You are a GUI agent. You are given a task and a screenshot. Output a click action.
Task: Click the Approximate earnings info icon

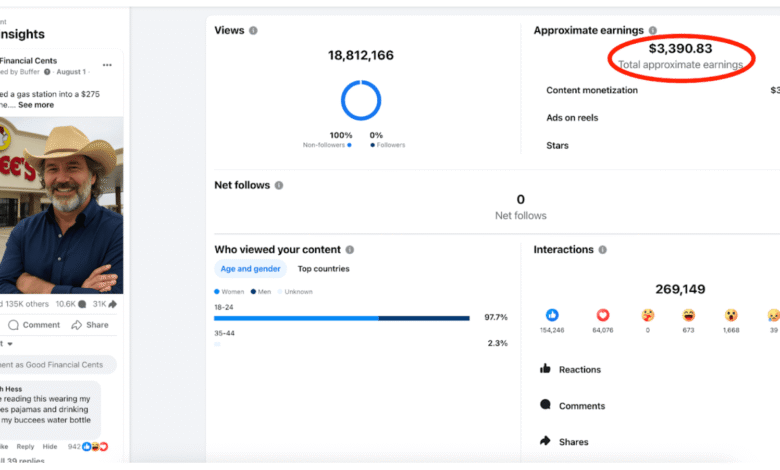tap(653, 31)
